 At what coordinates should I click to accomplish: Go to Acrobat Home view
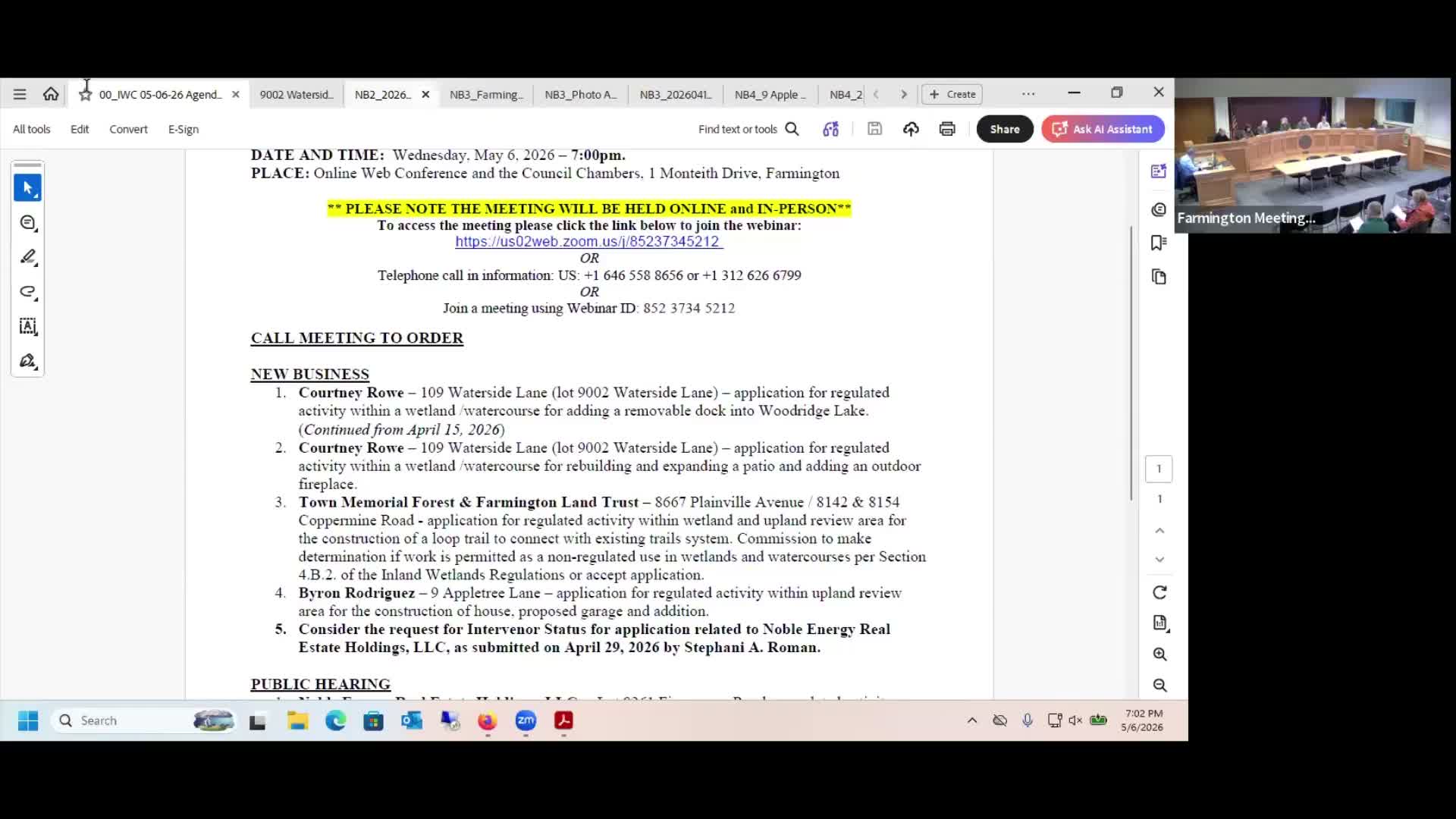(51, 94)
